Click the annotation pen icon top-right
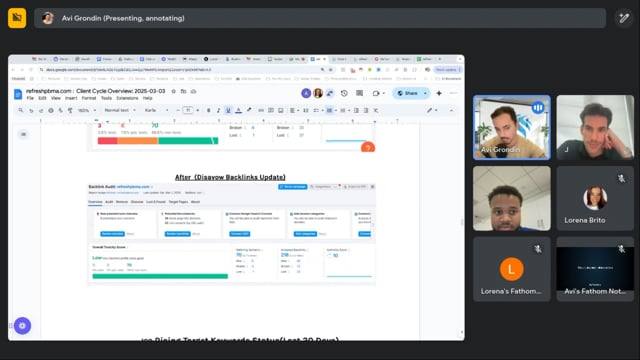Viewport: 640px width, 360px height. click(x=624, y=18)
